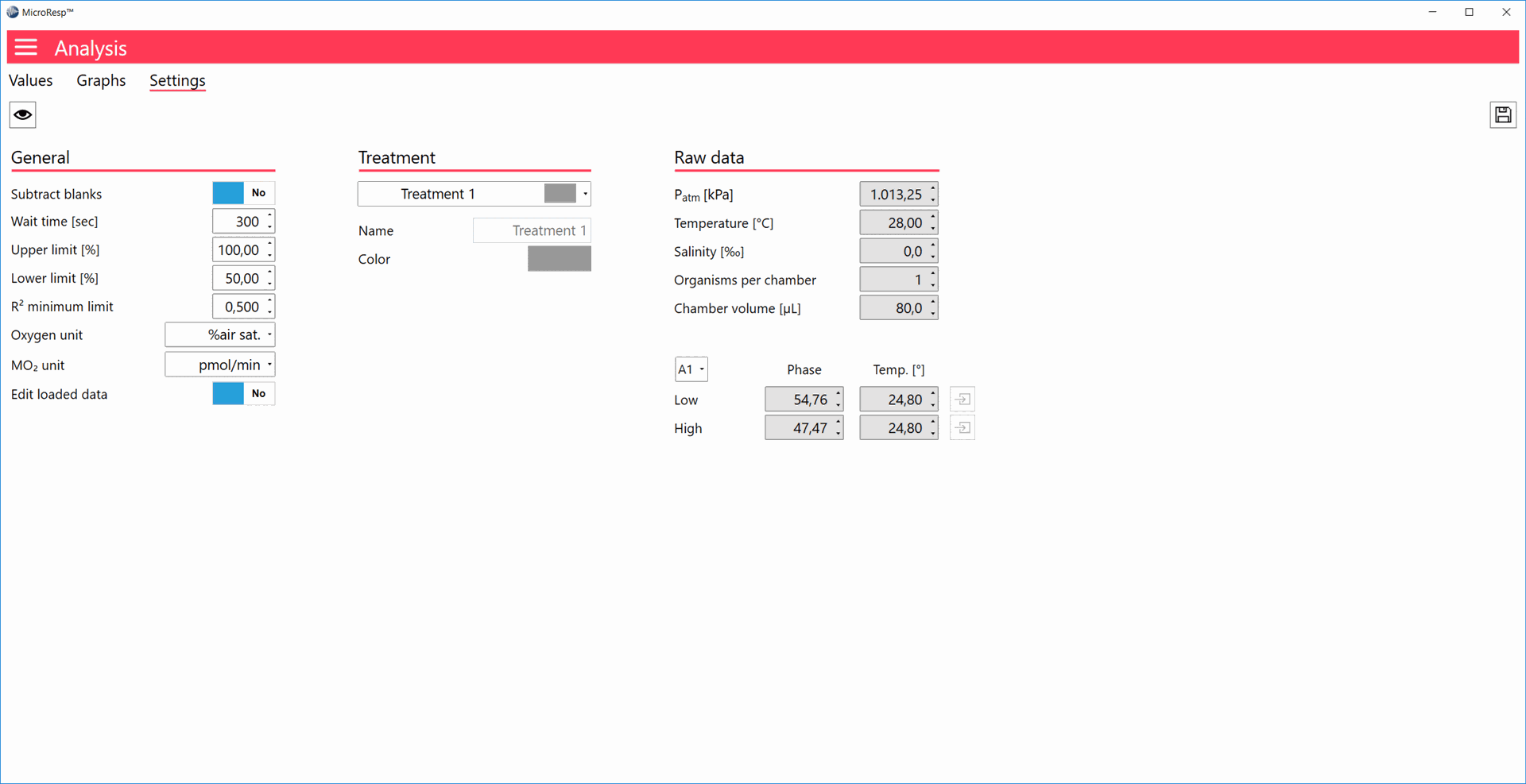The width and height of the screenshot is (1526, 784).
Task: Click the Low row import arrow icon
Action: click(962, 400)
